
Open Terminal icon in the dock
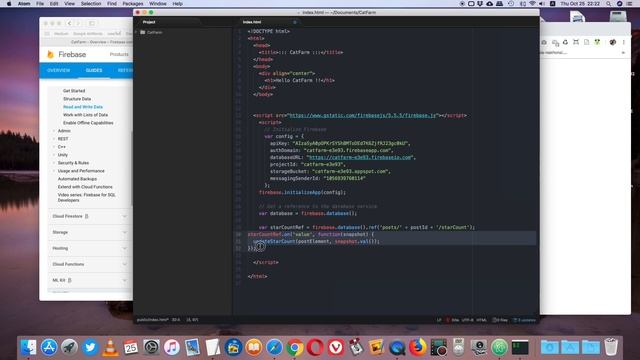pos(520,347)
